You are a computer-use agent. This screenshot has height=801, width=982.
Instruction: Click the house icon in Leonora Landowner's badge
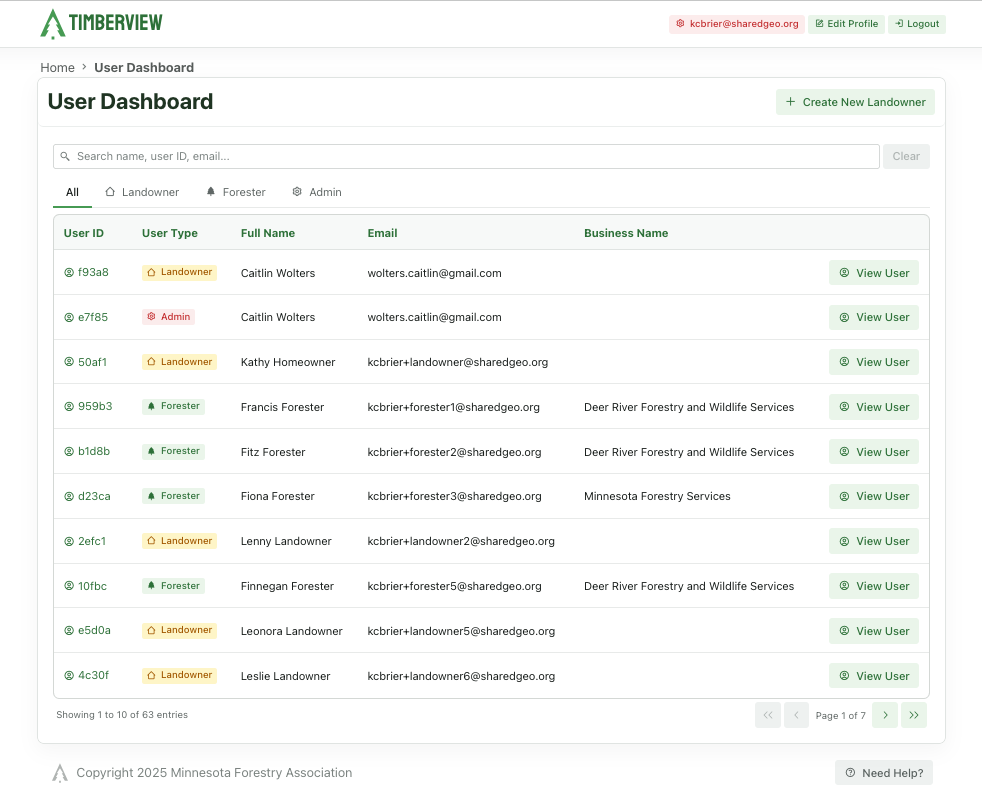pos(151,631)
